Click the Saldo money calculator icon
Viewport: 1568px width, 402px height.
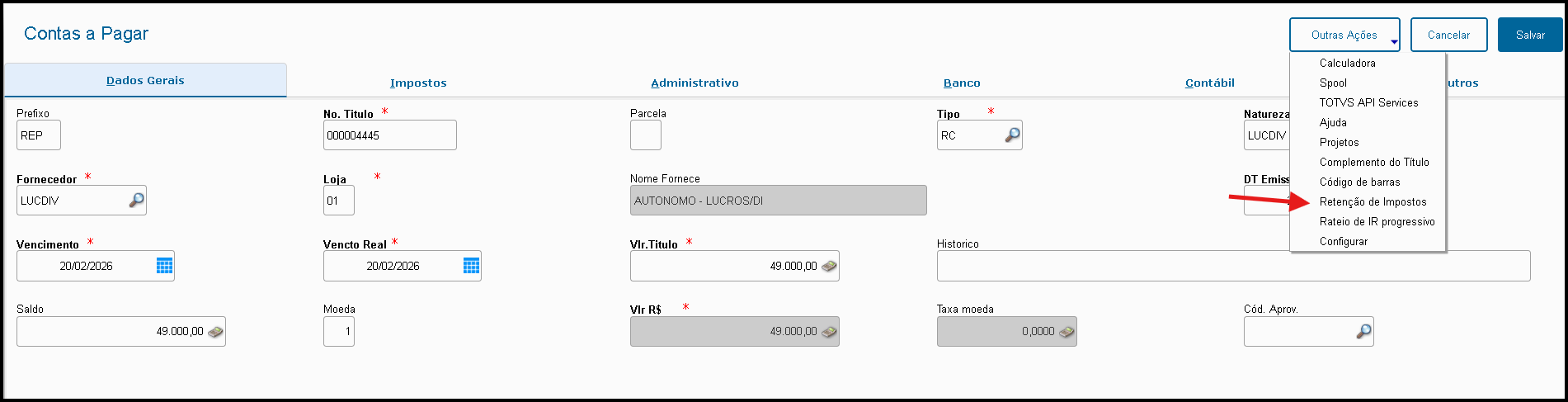pos(215,331)
